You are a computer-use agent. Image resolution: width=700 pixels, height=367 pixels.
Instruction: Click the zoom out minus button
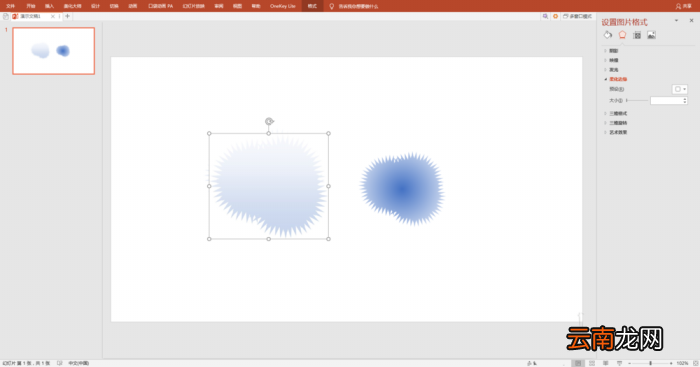coord(629,363)
